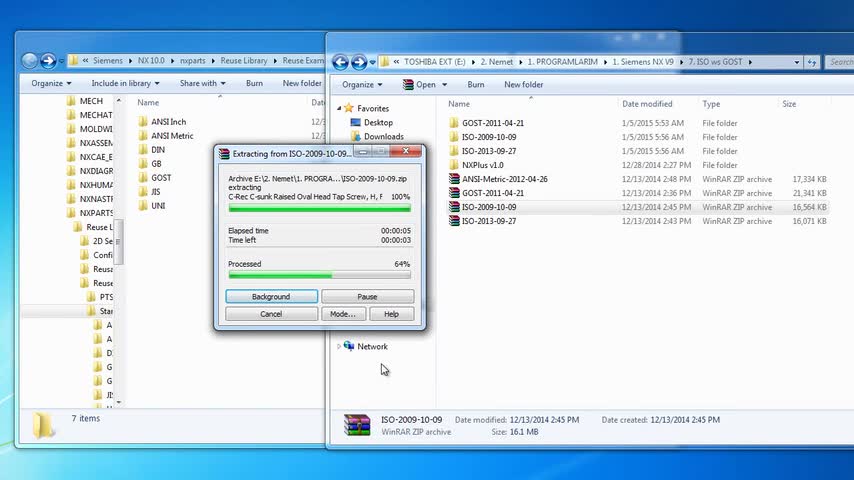The image size is (854, 480).
Task: Go forward in the left Explorer window
Action: 48,60
